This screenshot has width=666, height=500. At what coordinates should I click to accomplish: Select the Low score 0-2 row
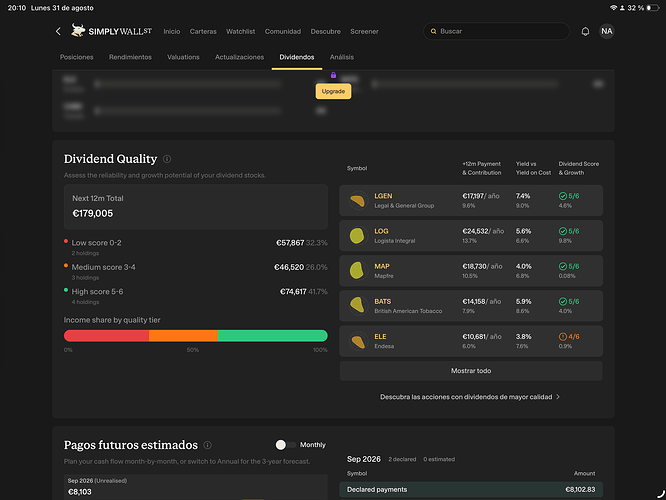click(195, 247)
